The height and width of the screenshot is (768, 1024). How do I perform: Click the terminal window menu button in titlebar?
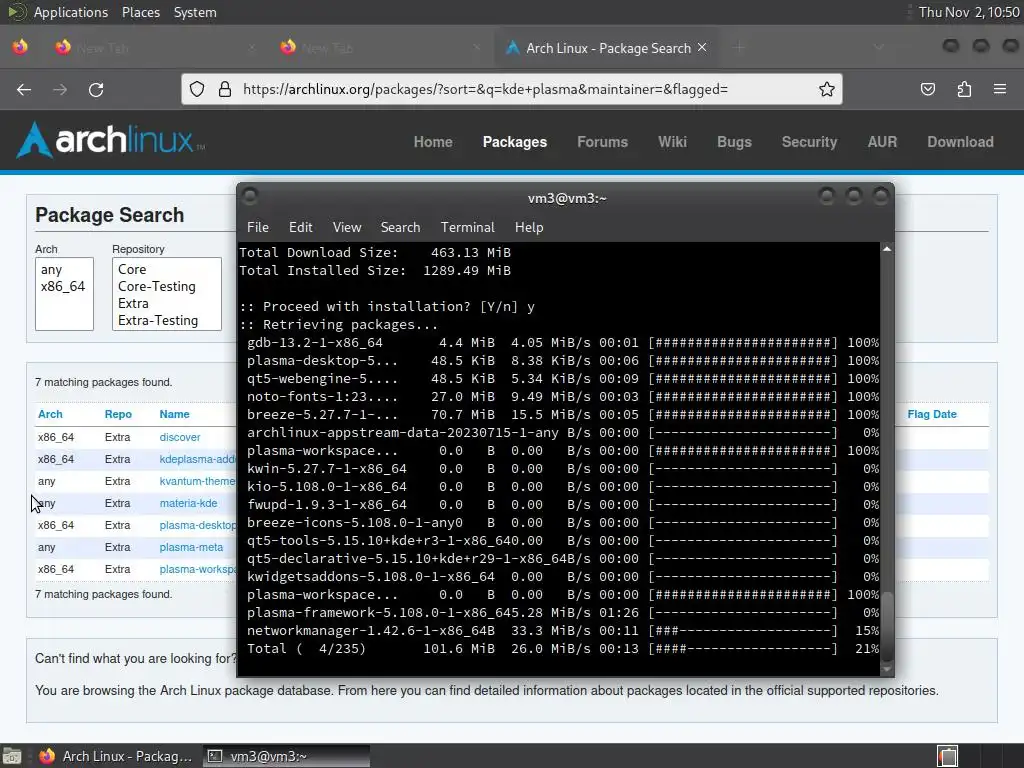249,196
